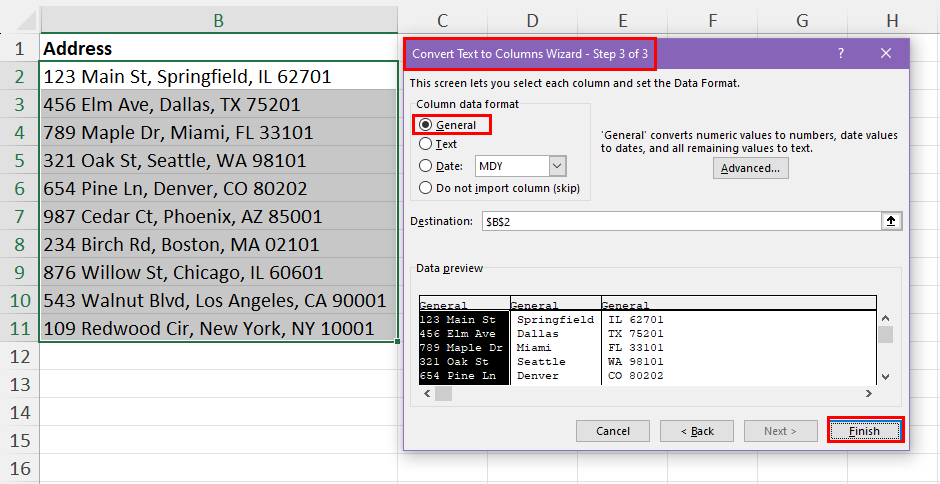Image resolution: width=940 pixels, height=484 pixels.
Task: Close the Convert Text to Columns dialog
Action: 887,53
